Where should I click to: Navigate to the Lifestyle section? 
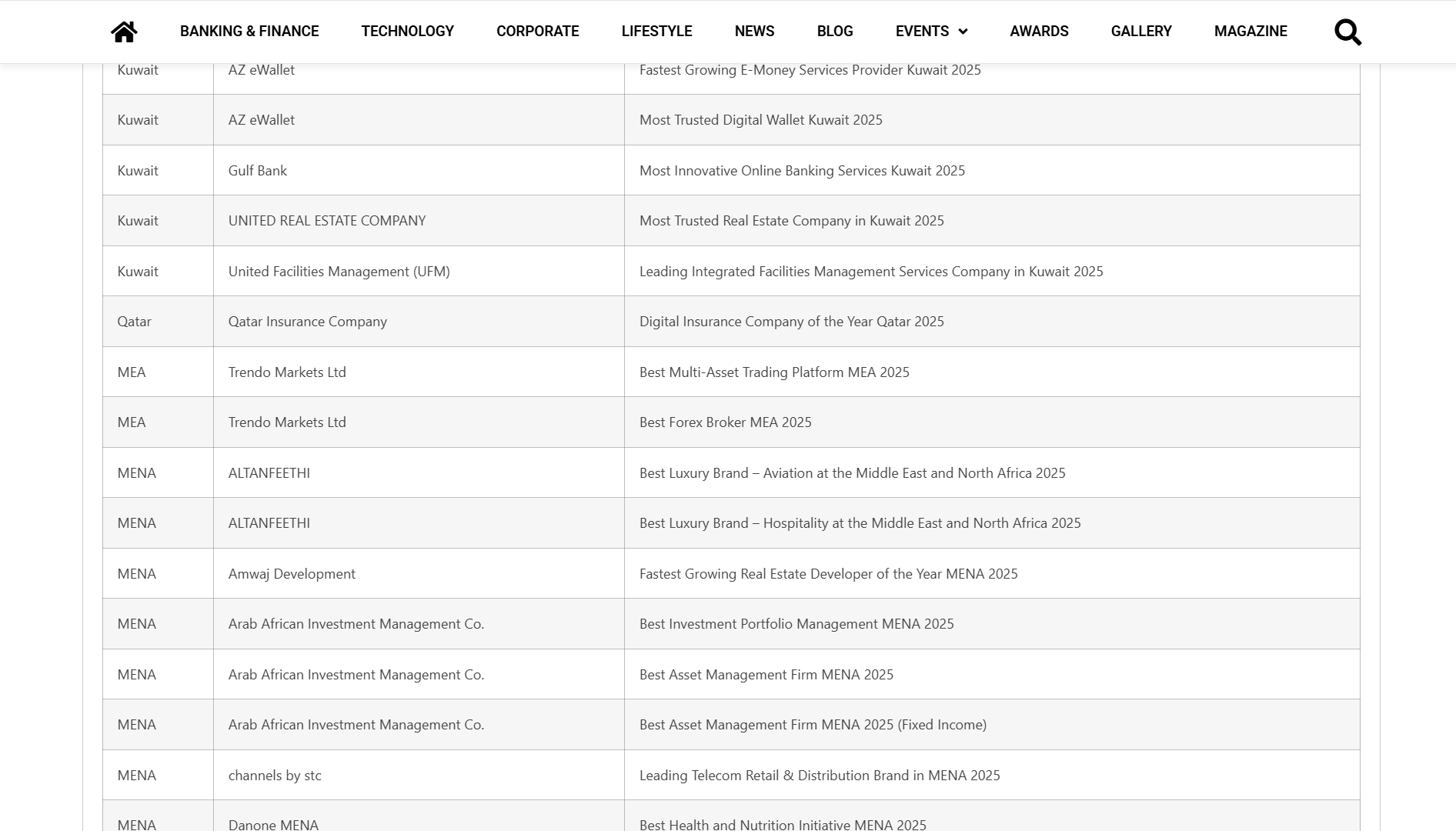[x=656, y=32]
